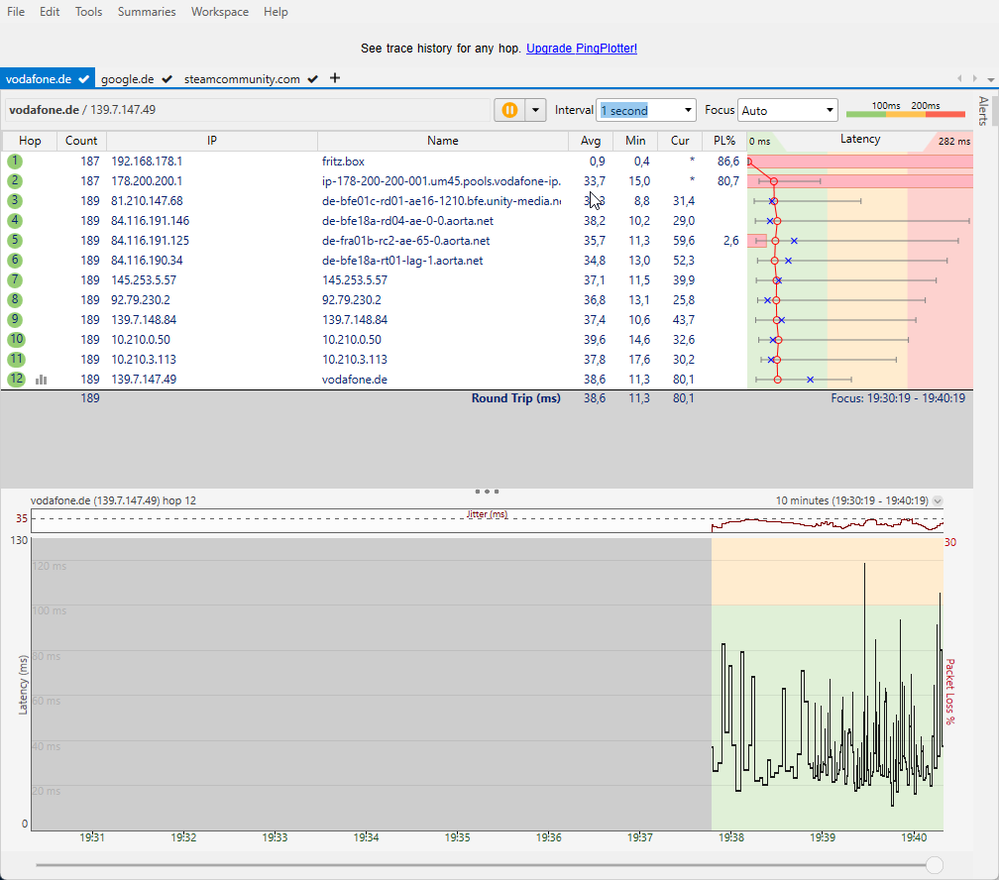Viewport: 999px width, 880px height.
Task: Click the hop 11 circle icon
Action: (x=15, y=359)
